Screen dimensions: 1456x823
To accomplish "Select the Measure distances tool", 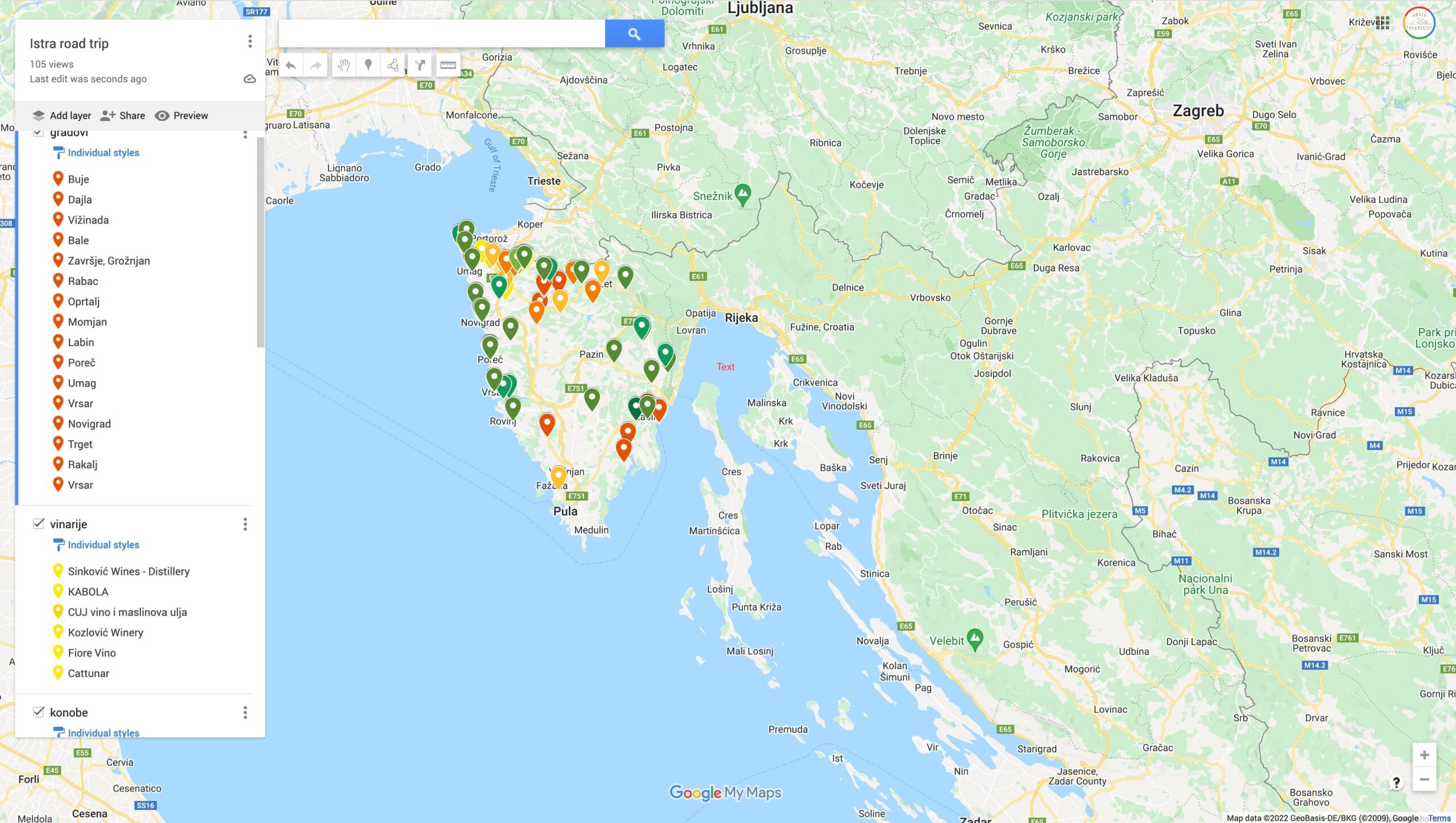I will [448, 64].
